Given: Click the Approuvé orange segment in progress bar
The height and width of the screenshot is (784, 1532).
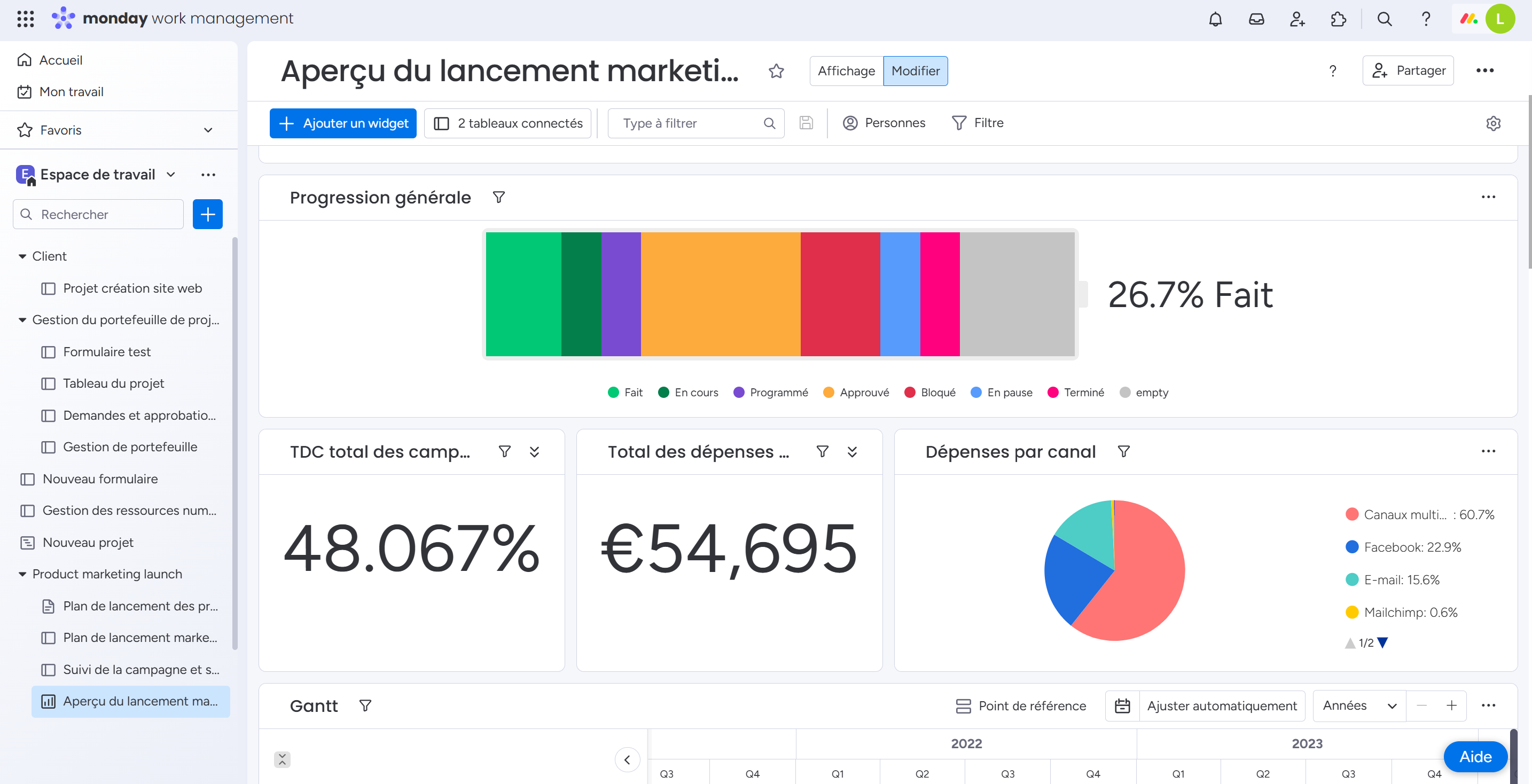Looking at the screenshot, I should click(x=720, y=294).
